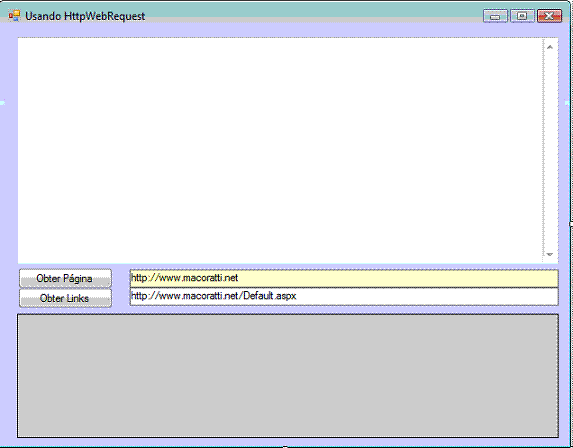Focus the white URL field ending in Default.aspx
The image size is (573, 448).
344,296
